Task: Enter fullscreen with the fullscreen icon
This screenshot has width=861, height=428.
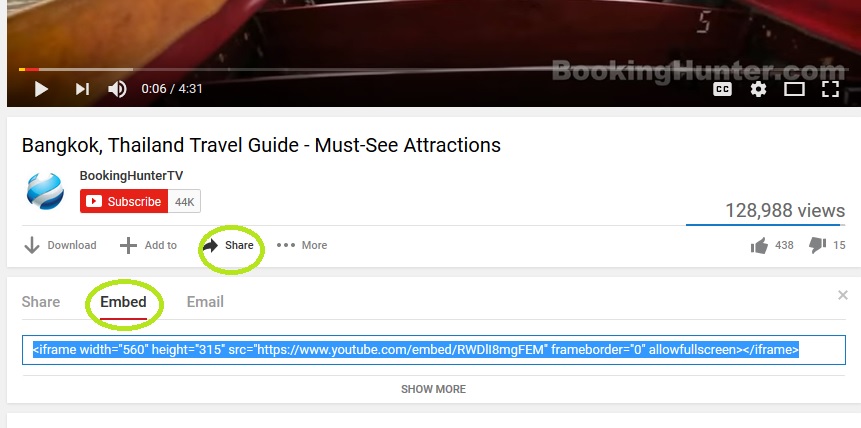Action: (x=830, y=89)
